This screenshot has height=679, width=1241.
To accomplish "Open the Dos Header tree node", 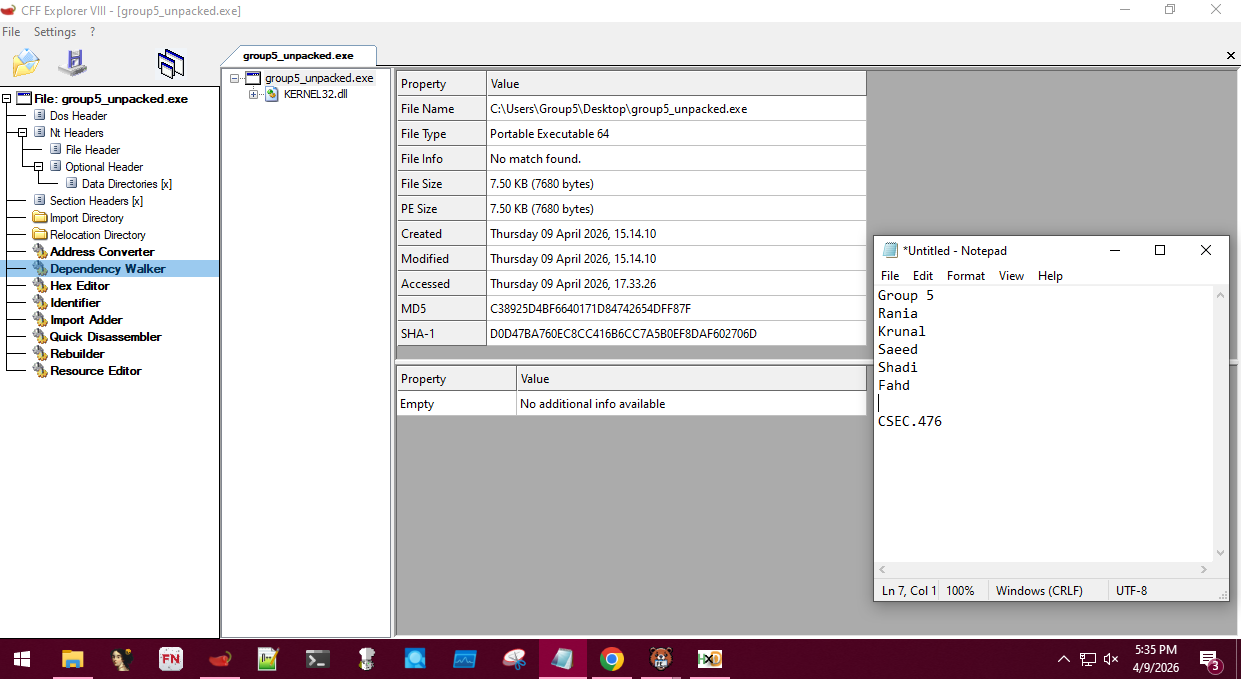I will point(78,116).
